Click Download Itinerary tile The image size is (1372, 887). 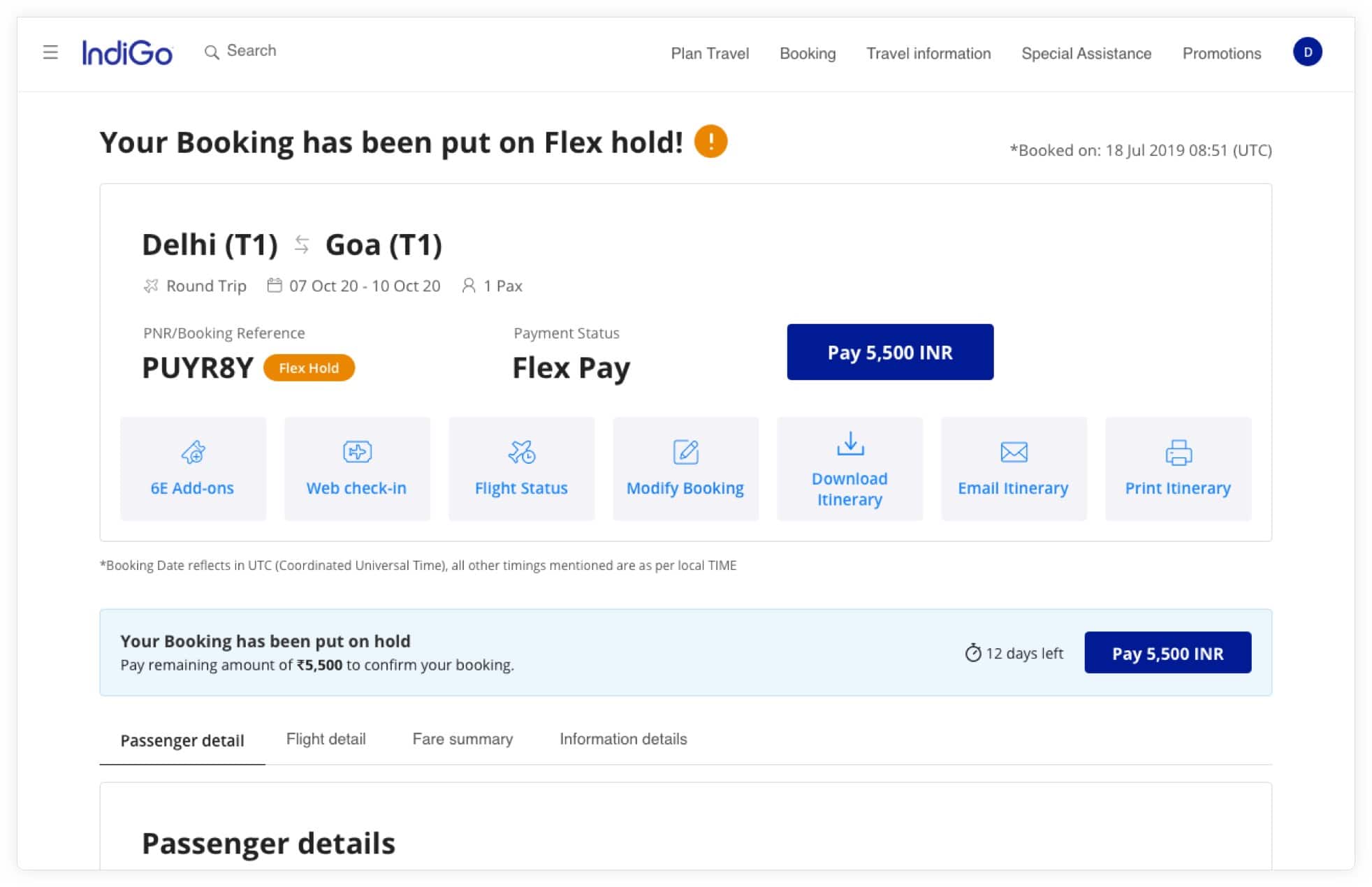849,469
